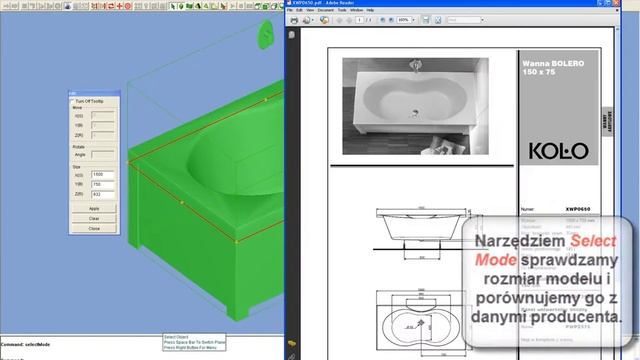Click the Apply button in Edit dialog
This screenshot has width=640, height=360.
click(x=94, y=209)
